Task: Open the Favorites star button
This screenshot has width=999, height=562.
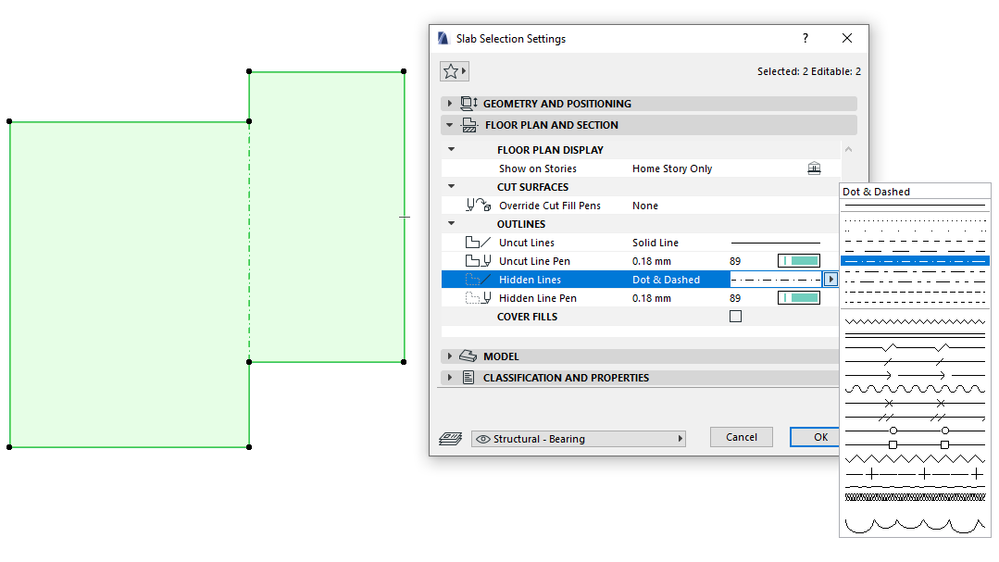Action: (454, 71)
